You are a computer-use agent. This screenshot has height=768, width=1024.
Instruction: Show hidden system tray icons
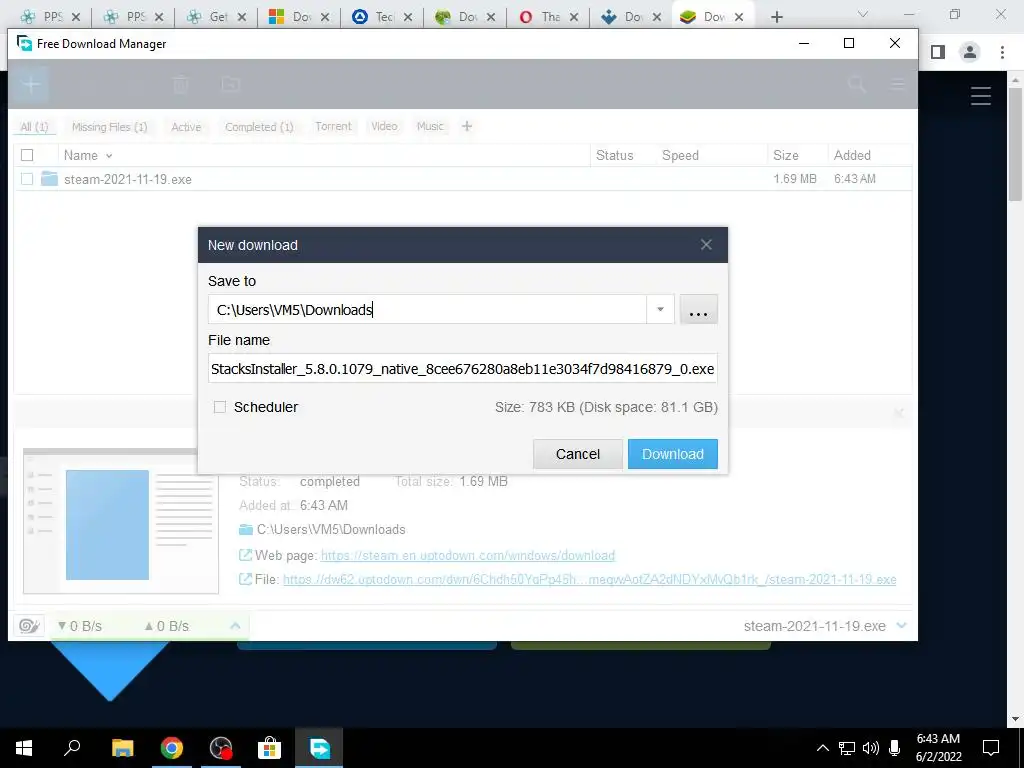point(823,748)
